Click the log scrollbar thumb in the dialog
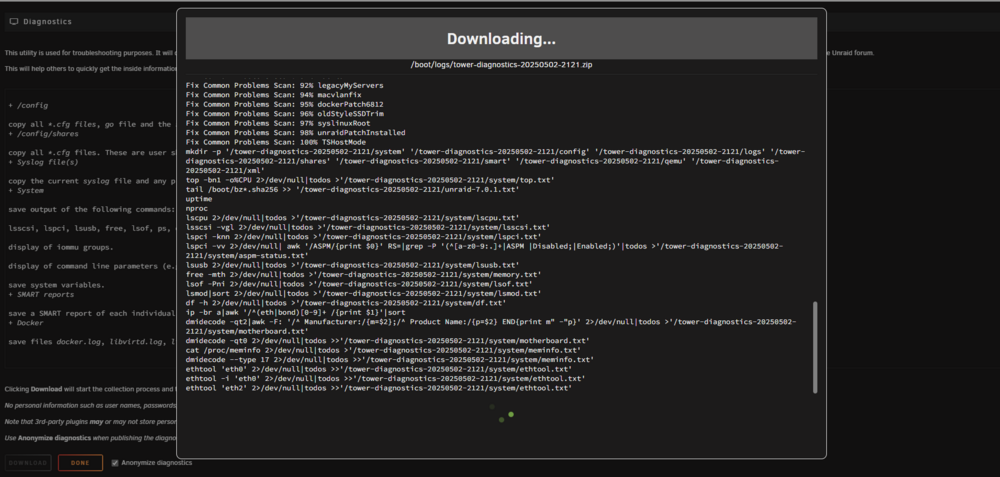The height and width of the screenshot is (477, 1000). (814, 348)
